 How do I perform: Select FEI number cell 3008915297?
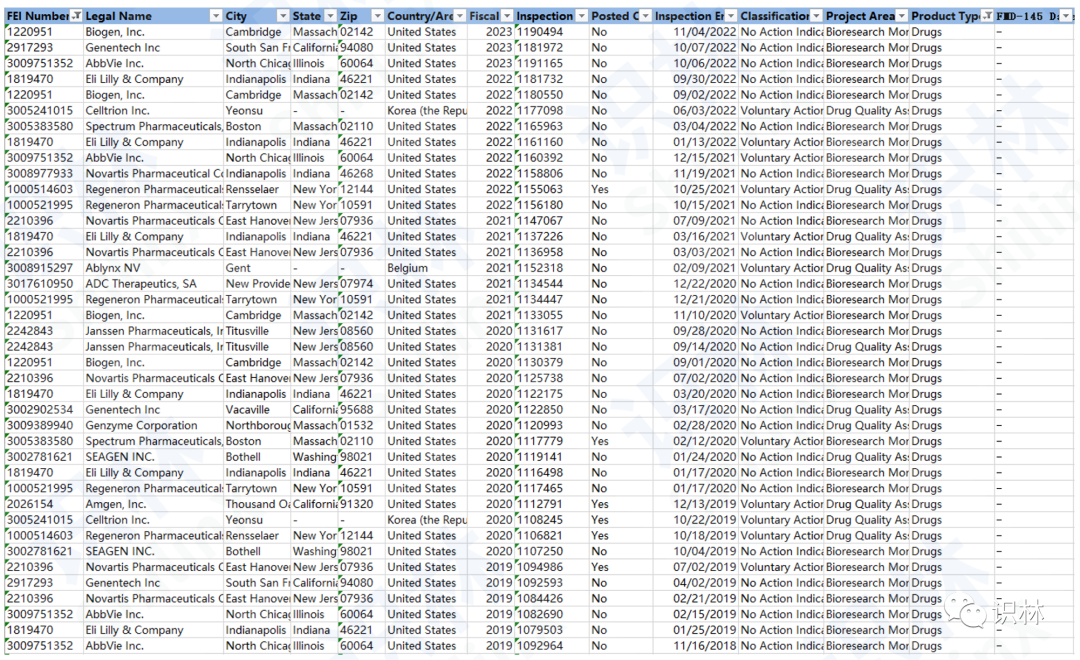[44, 268]
